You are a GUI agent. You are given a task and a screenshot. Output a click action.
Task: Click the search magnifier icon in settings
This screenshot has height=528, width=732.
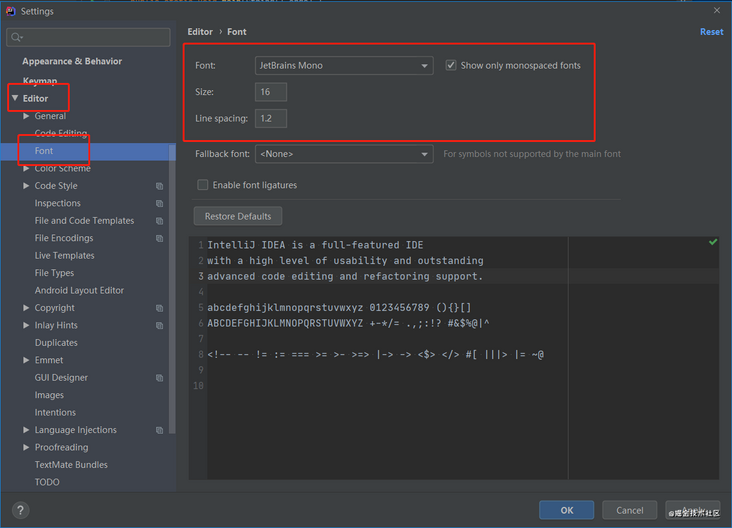tap(17, 38)
